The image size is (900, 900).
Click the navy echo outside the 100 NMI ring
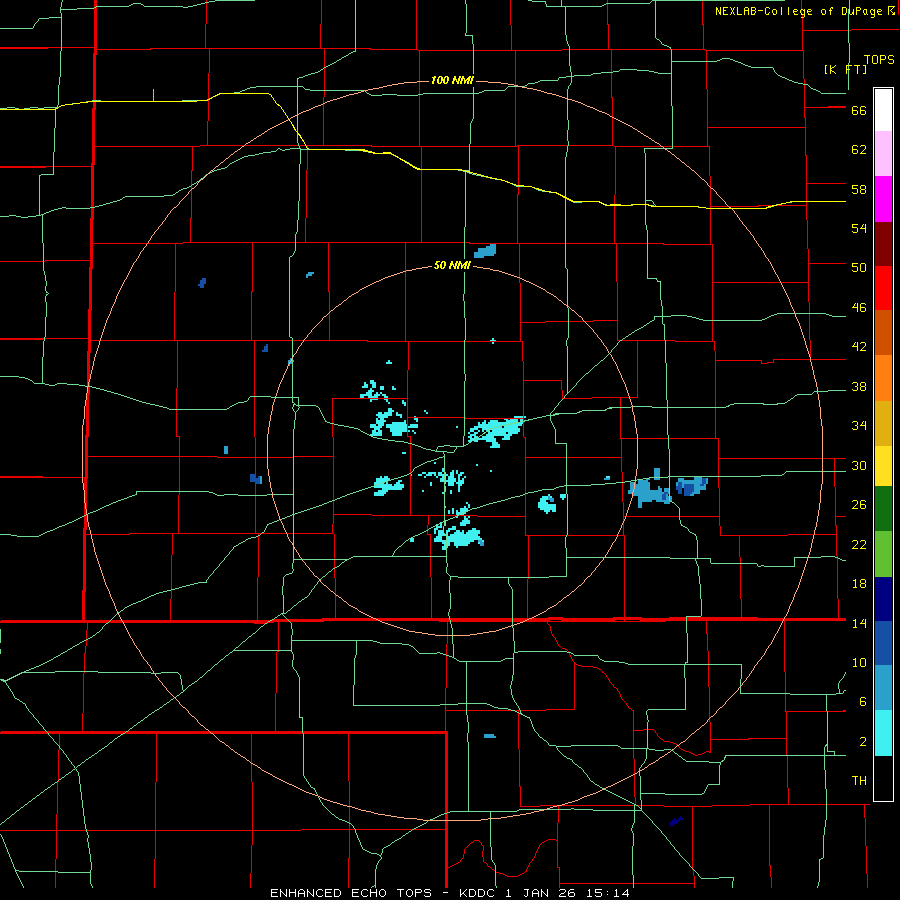677,821
